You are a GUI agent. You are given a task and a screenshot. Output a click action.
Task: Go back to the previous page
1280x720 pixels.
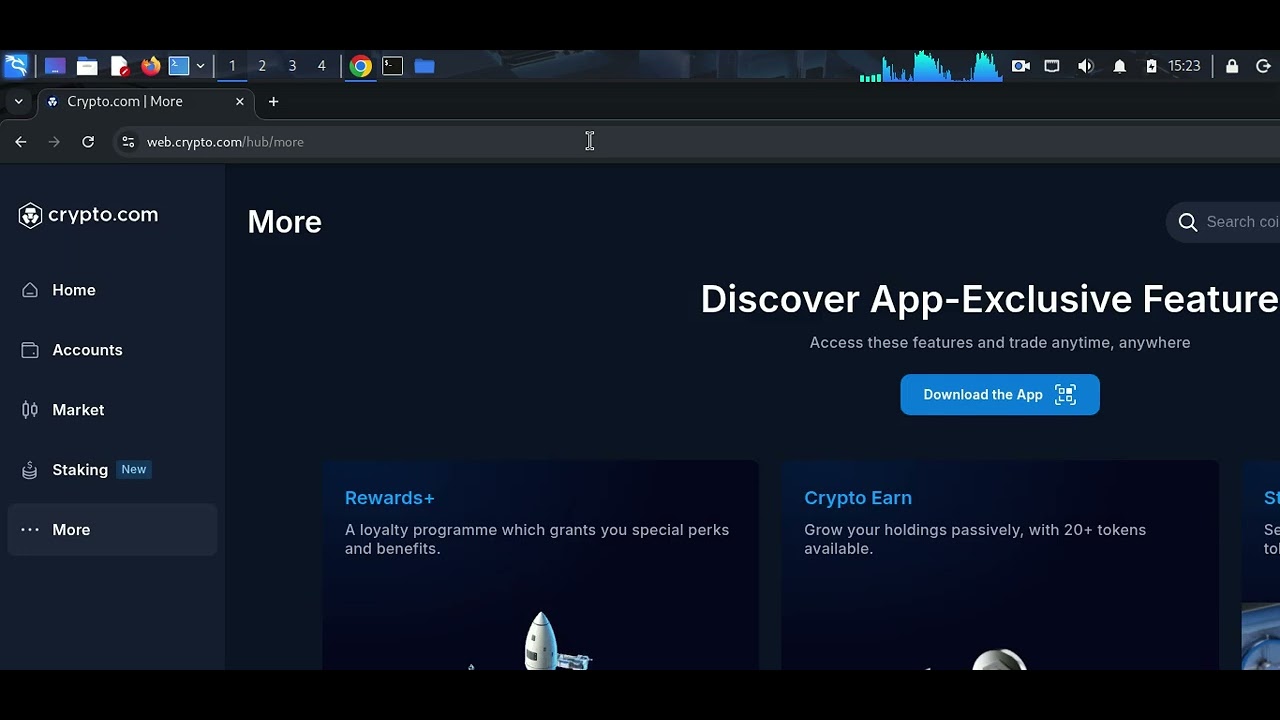click(21, 142)
